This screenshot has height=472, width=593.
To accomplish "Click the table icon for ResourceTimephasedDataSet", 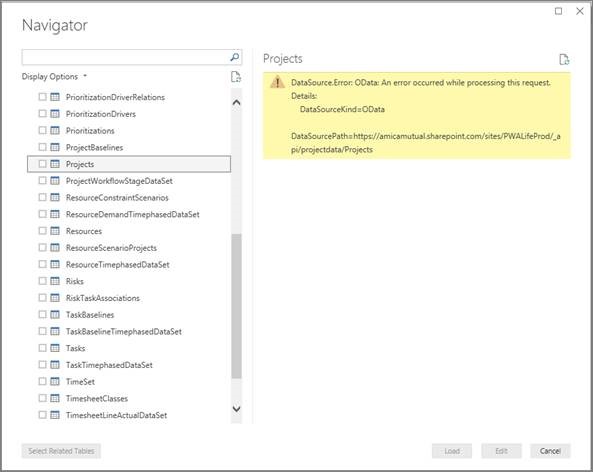I will tap(55, 264).
